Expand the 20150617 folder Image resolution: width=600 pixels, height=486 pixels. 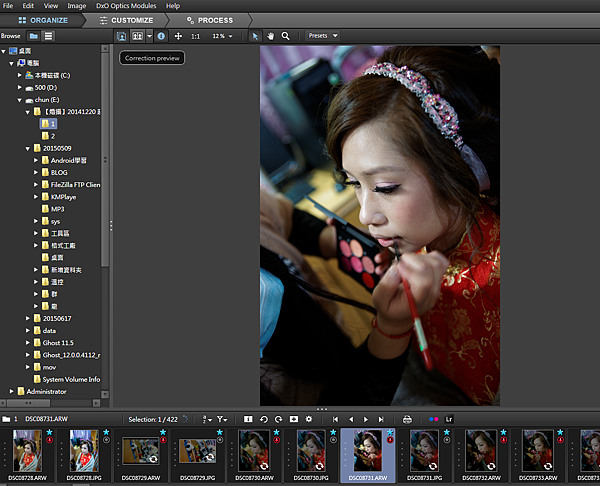pyautogui.click(x=28, y=318)
